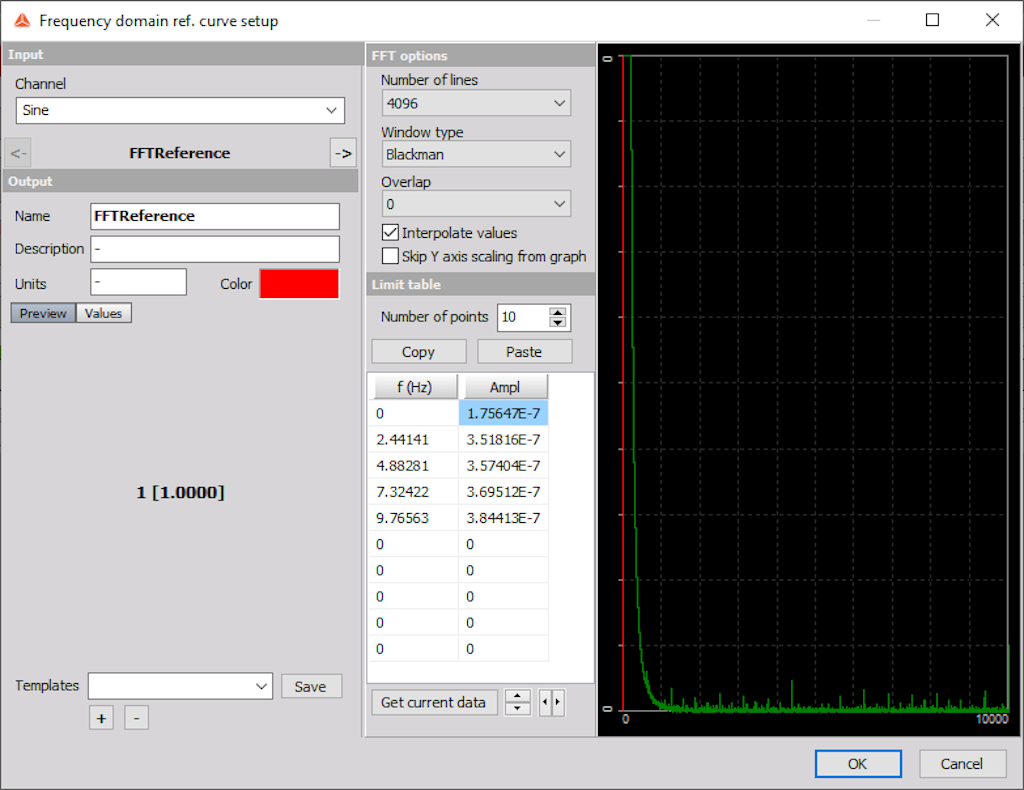Image resolution: width=1024 pixels, height=790 pixels.
Task: Select frequency cell 7.32422
Action: (414, 492)
